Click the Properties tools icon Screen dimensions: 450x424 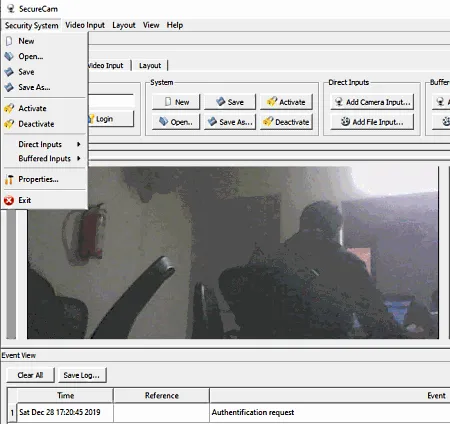pyautogui.click(x=9, y=179)
